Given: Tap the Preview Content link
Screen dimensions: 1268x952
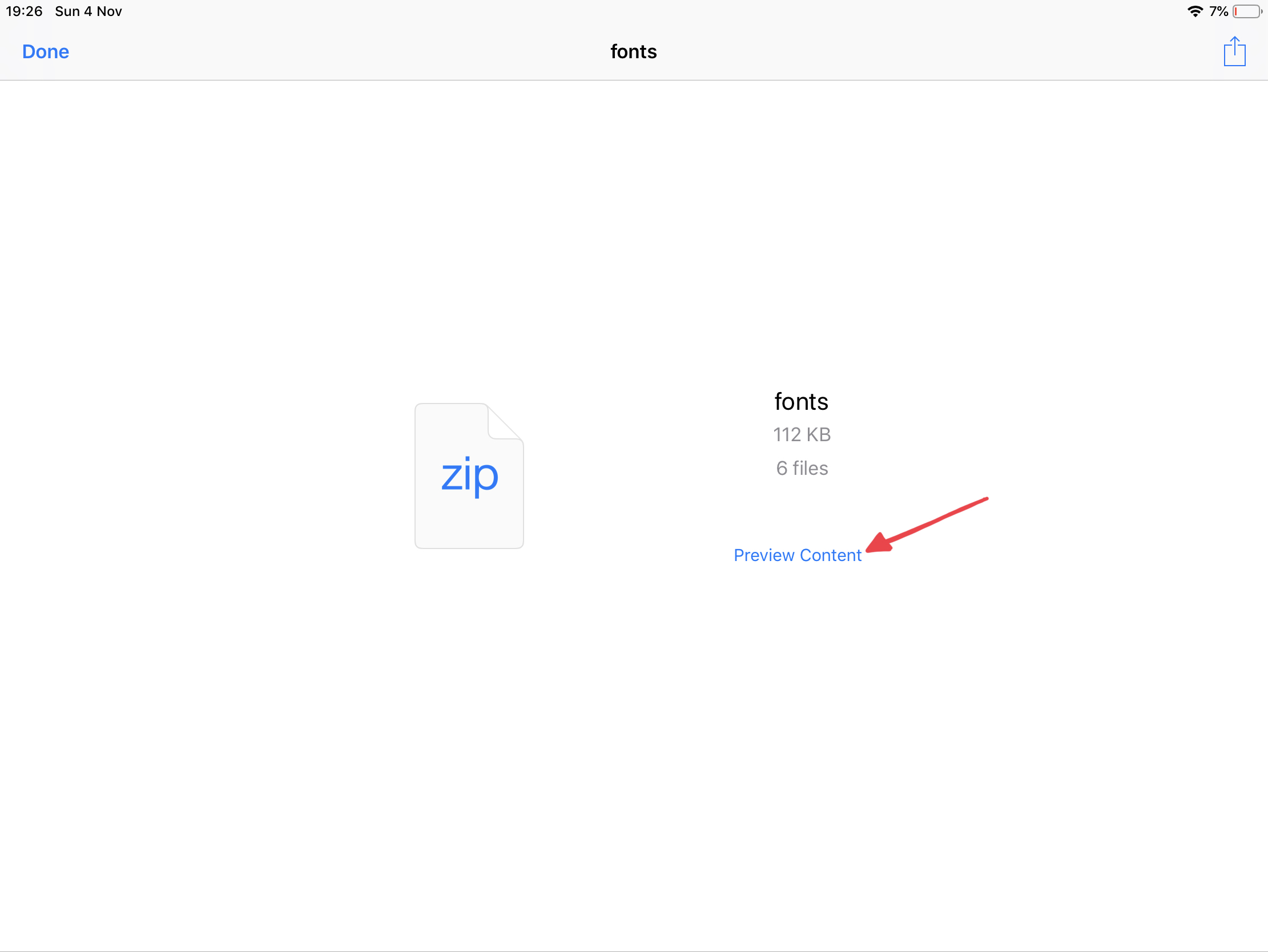Looking at the screenshot, I should click(798, 555).
